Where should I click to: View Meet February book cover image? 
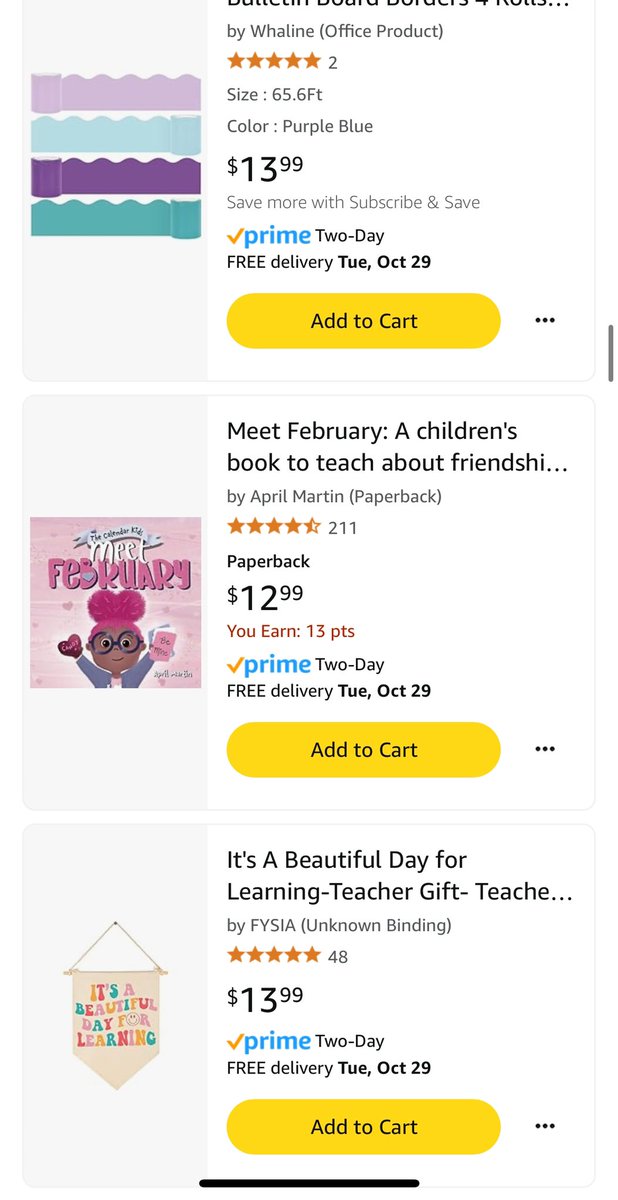tap(115, 602)
